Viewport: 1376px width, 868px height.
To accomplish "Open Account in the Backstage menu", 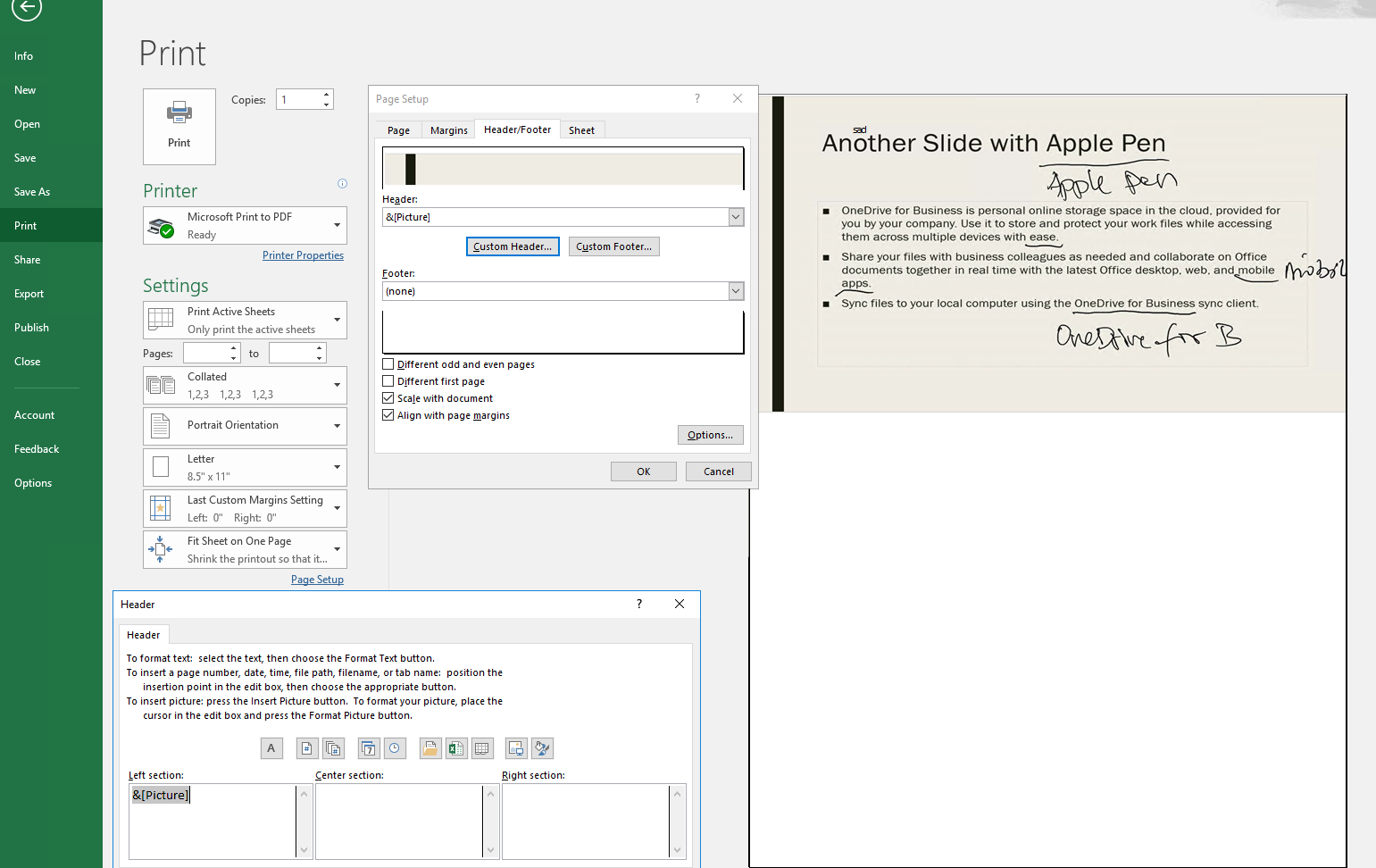I will pos(51,415).
